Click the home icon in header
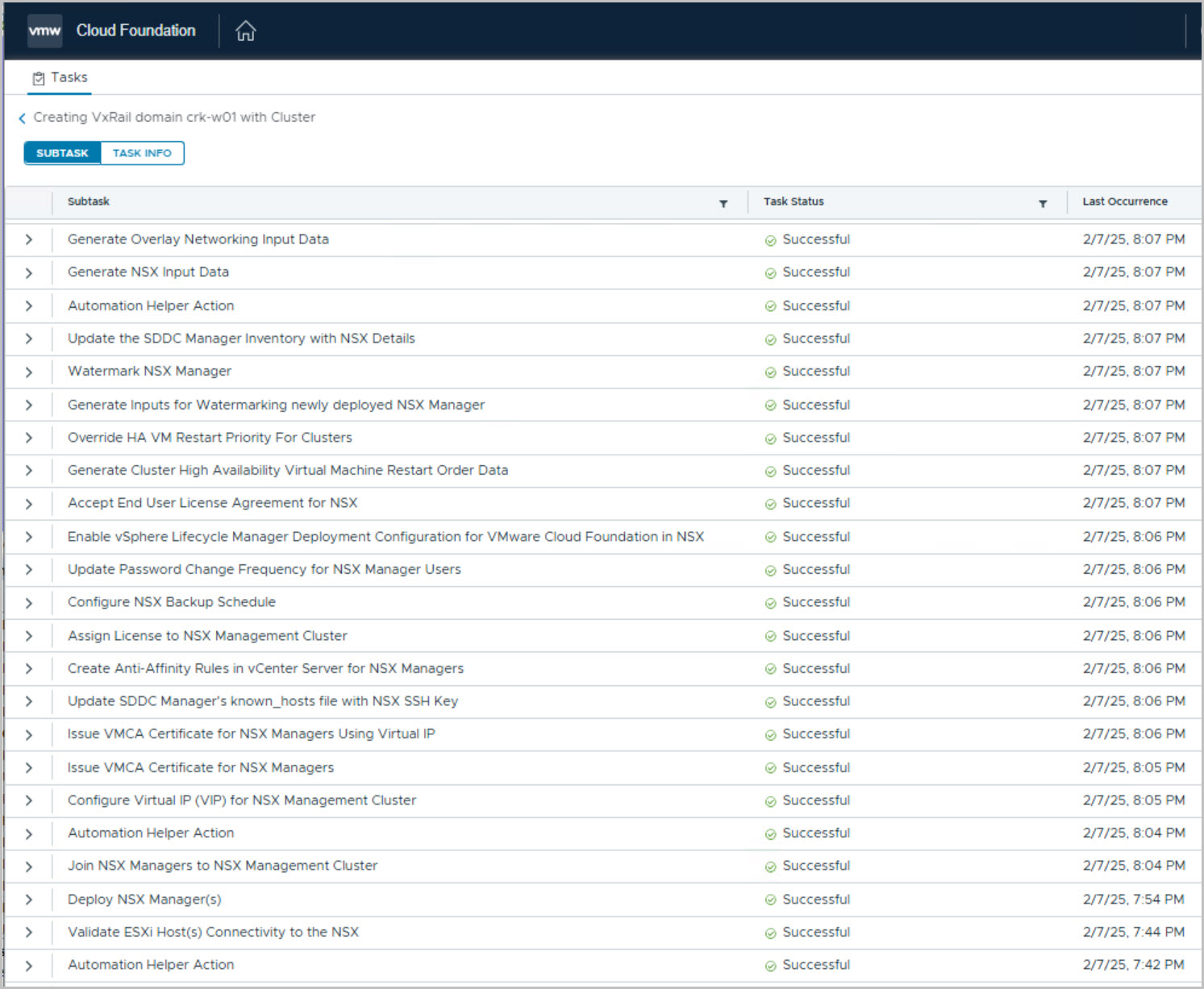This screenshot has height=989, width=1204. 245,31
